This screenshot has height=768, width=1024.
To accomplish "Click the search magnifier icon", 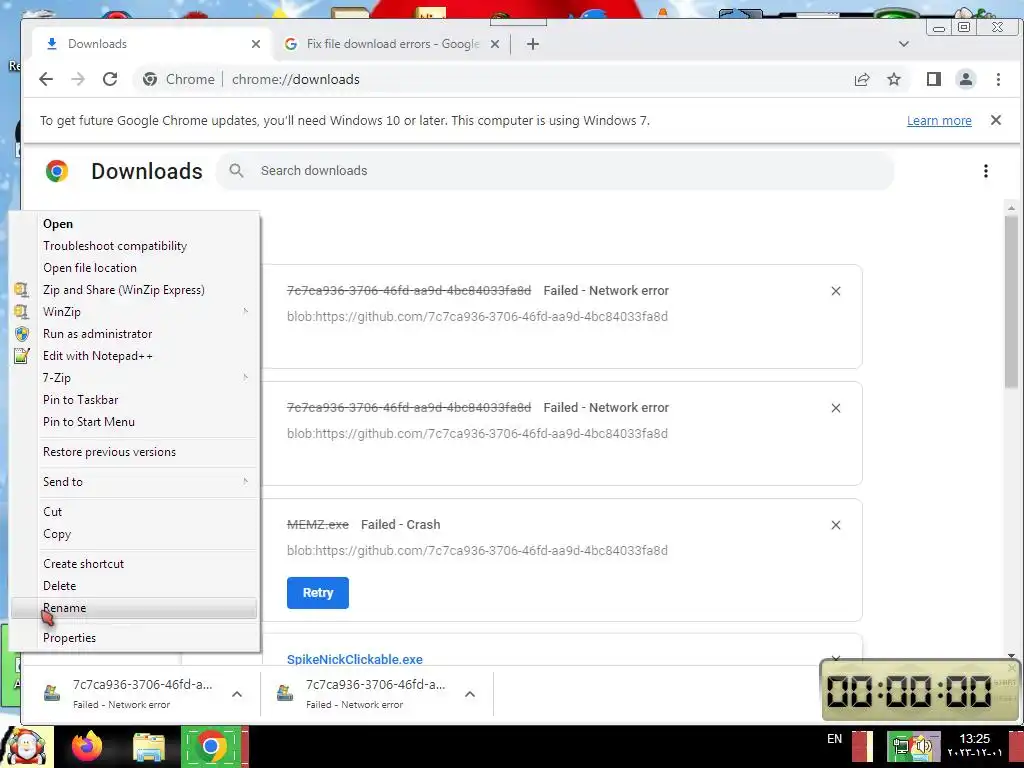I will click(236, 171).
